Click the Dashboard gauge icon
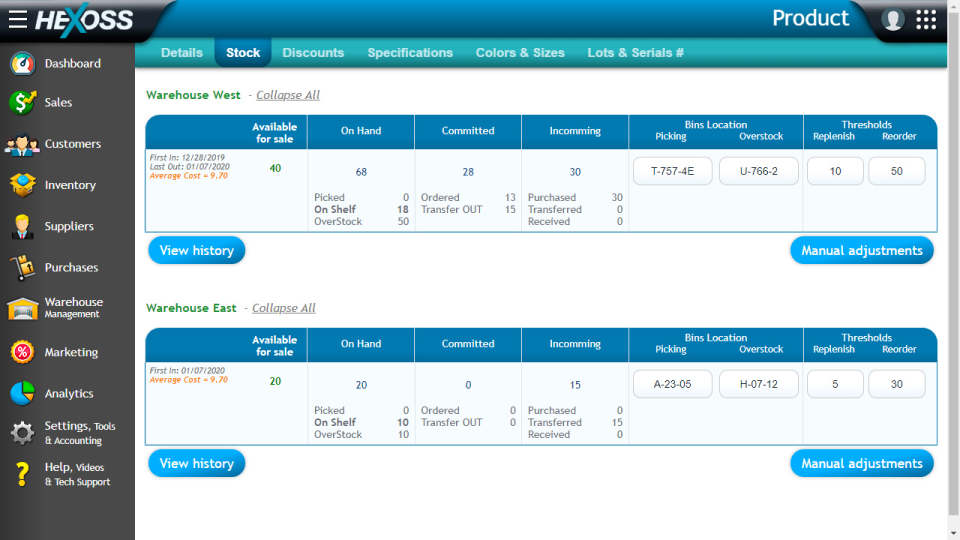 (x=23, y=64)
